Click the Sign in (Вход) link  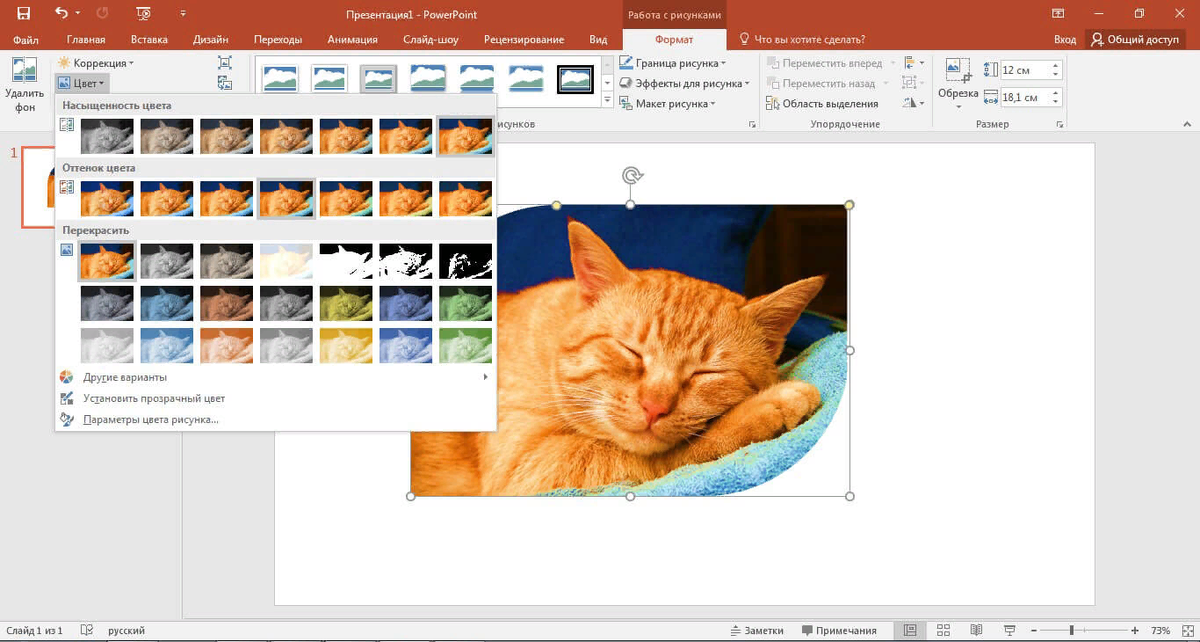(x=1065, y=39)
